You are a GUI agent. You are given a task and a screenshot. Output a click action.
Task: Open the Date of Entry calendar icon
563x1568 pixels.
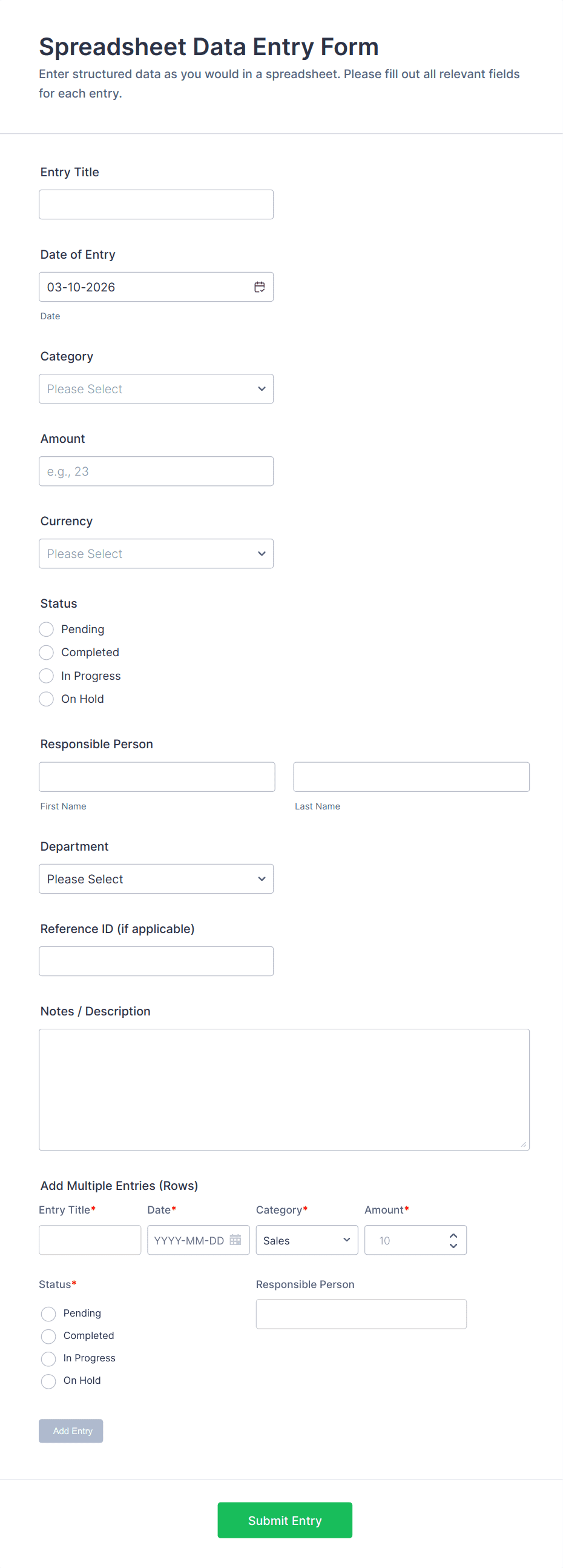[260, 287]
